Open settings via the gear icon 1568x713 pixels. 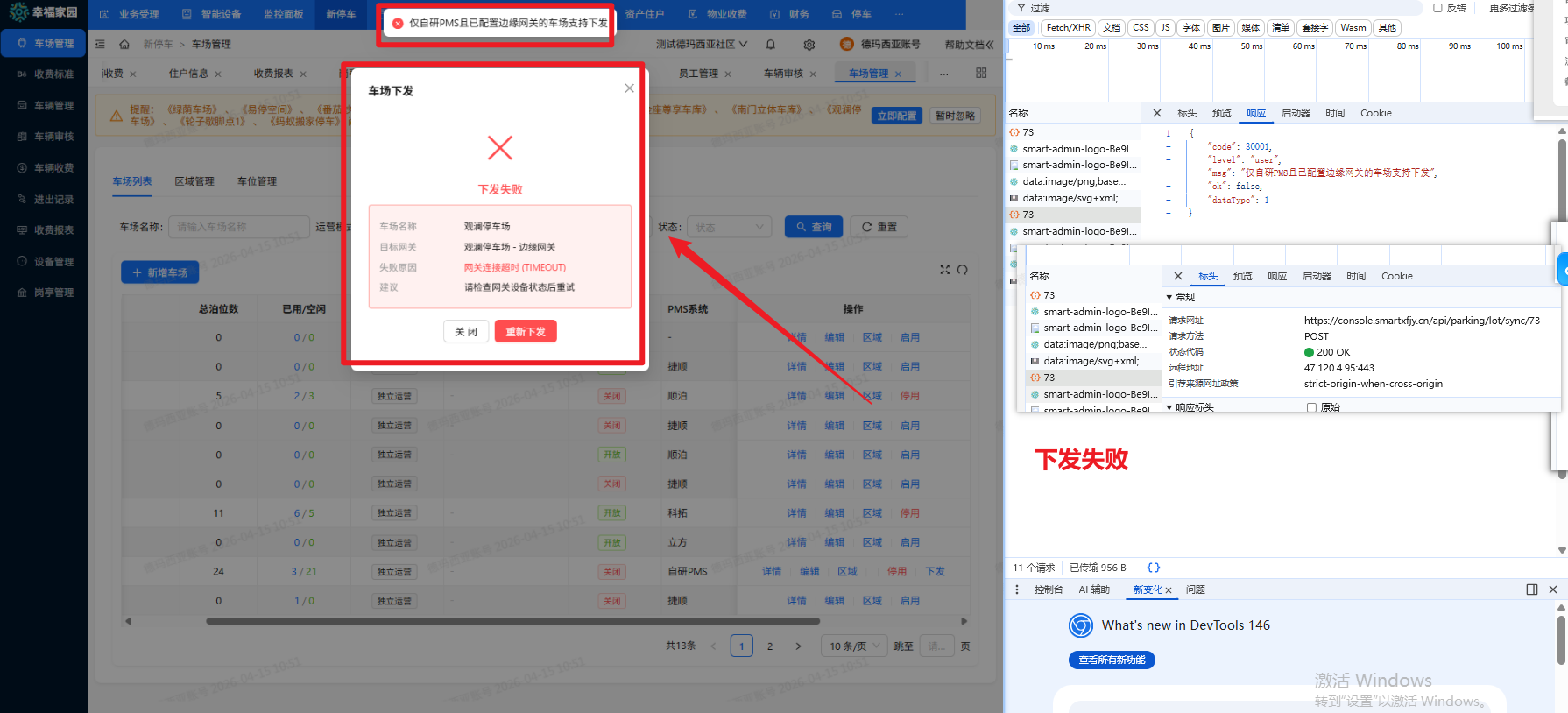click(809, 45)
